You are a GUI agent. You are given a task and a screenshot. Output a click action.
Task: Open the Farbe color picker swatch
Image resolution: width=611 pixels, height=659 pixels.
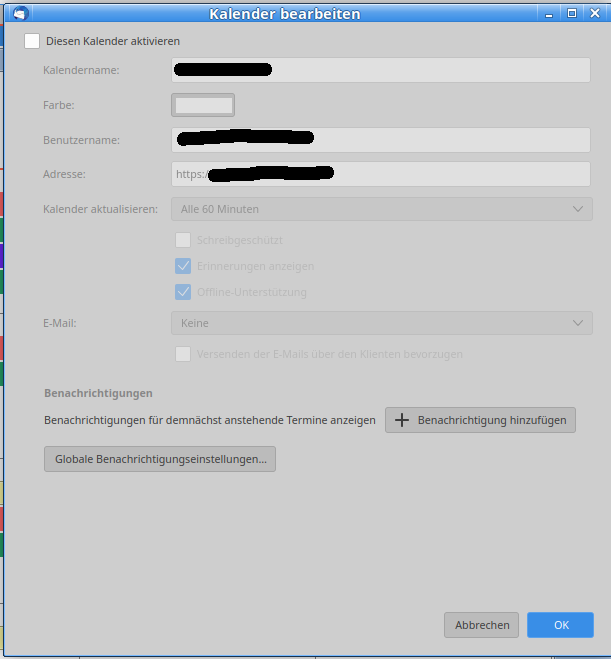coord(203,105)
